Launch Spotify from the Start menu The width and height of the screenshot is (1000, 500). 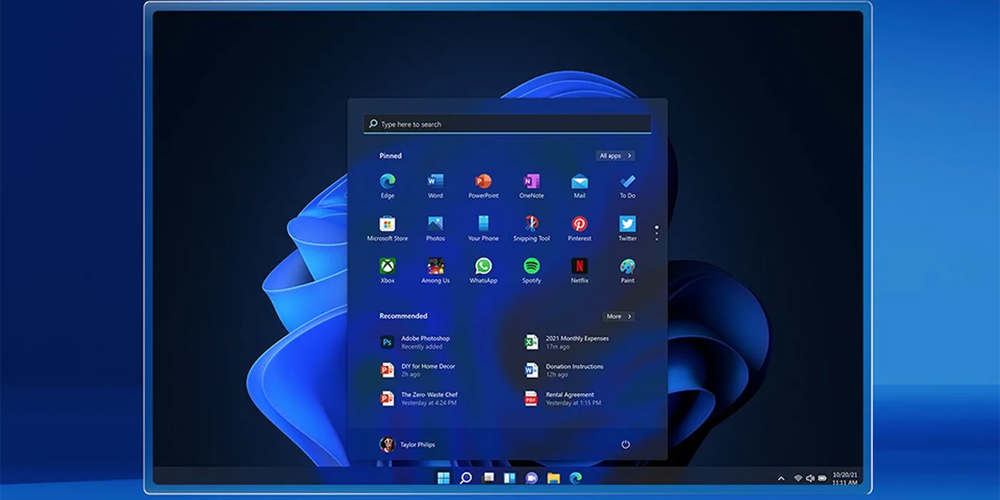(531, 270)
